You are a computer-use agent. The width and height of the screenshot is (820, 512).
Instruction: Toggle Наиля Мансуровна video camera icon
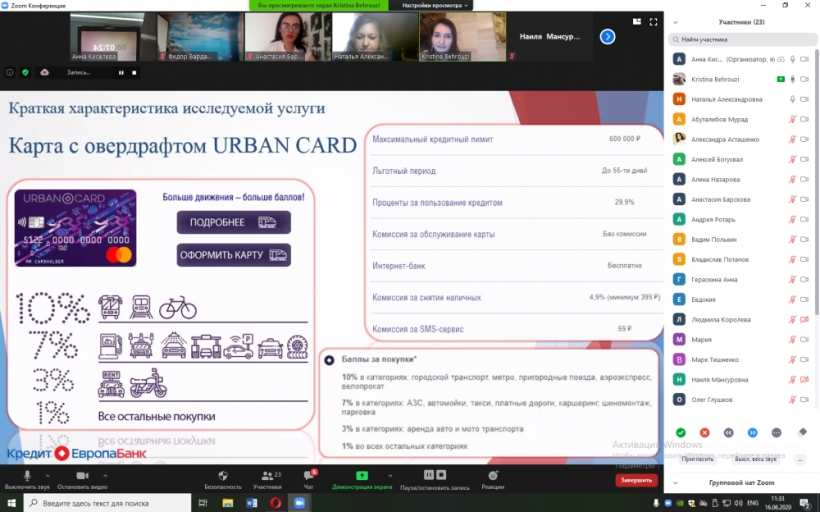(805, 380)
